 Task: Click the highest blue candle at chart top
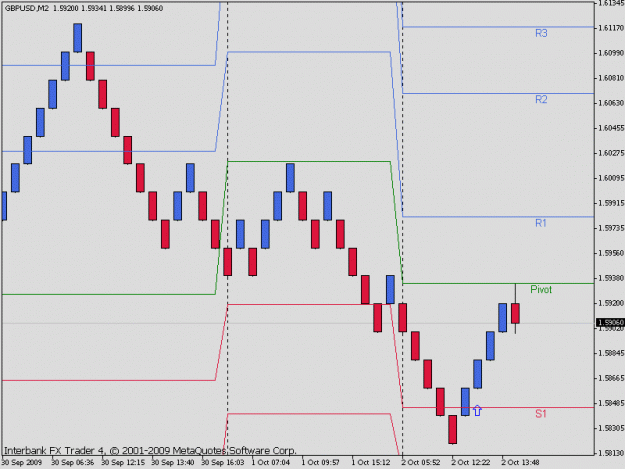[x=78, y=38]
